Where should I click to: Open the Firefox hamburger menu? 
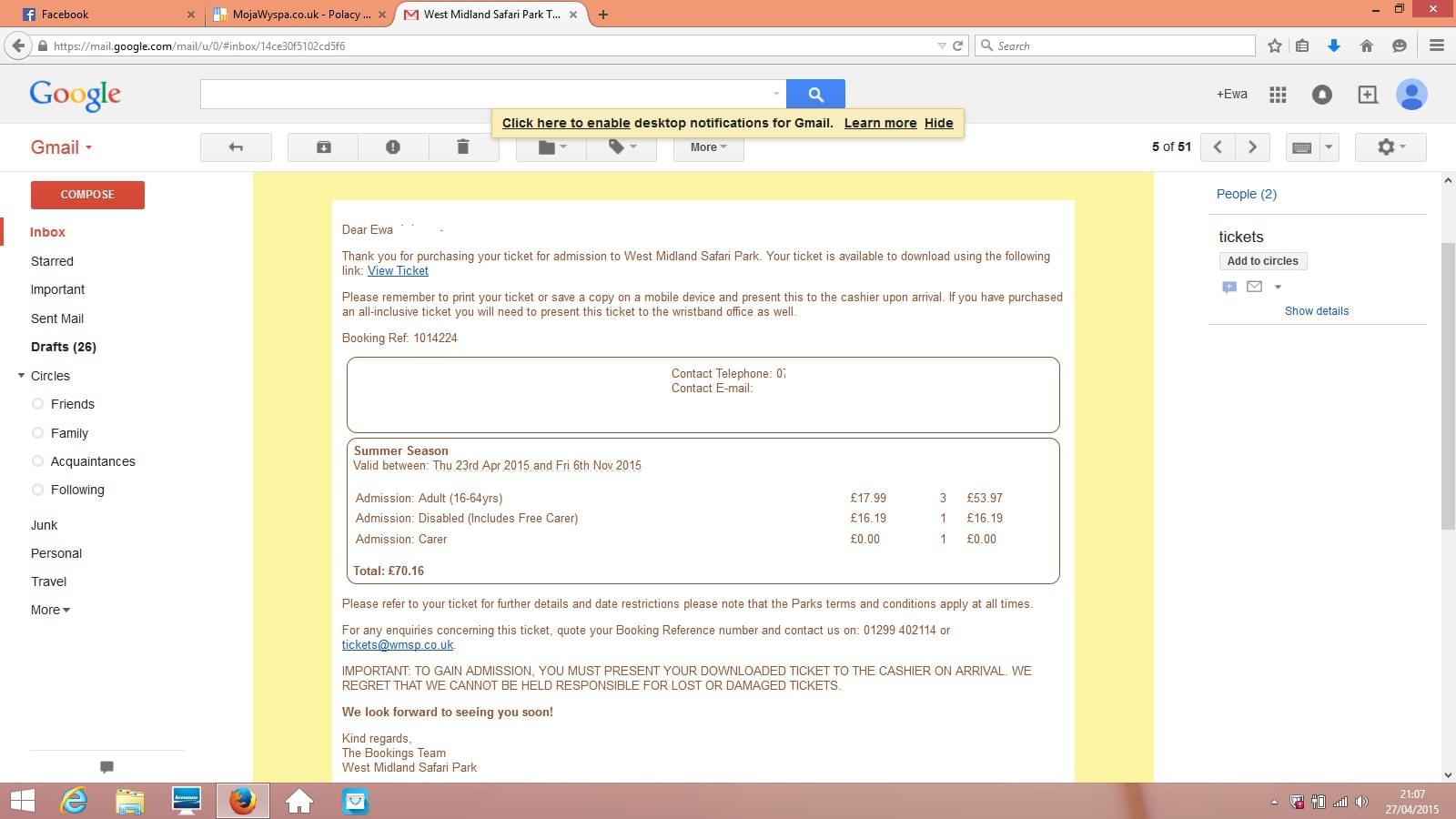click(1437, 45)
